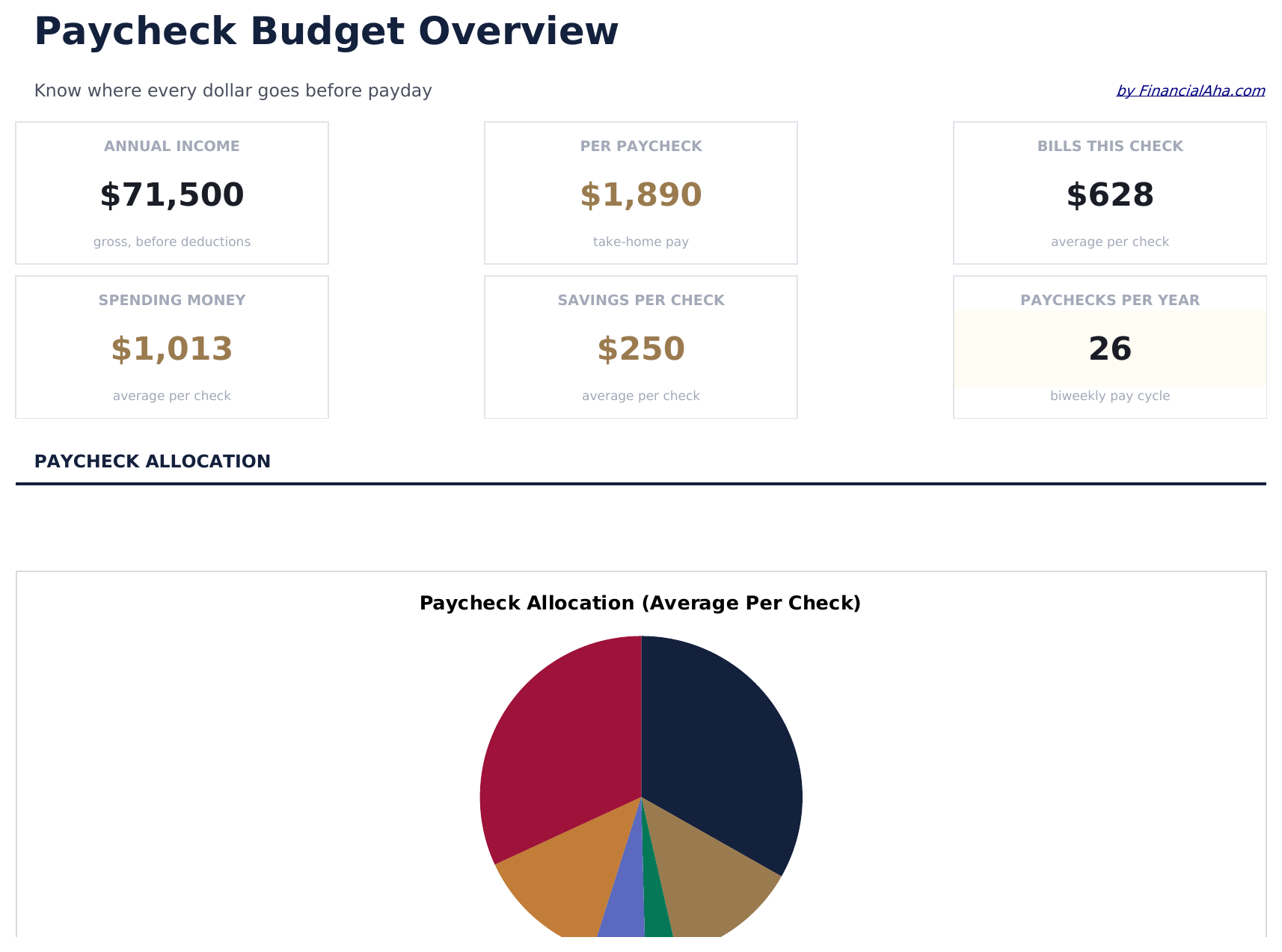The width and height of the screenshot is (1282, 952).
Task: Click the small green pie slice
Action: pos(657,916)
